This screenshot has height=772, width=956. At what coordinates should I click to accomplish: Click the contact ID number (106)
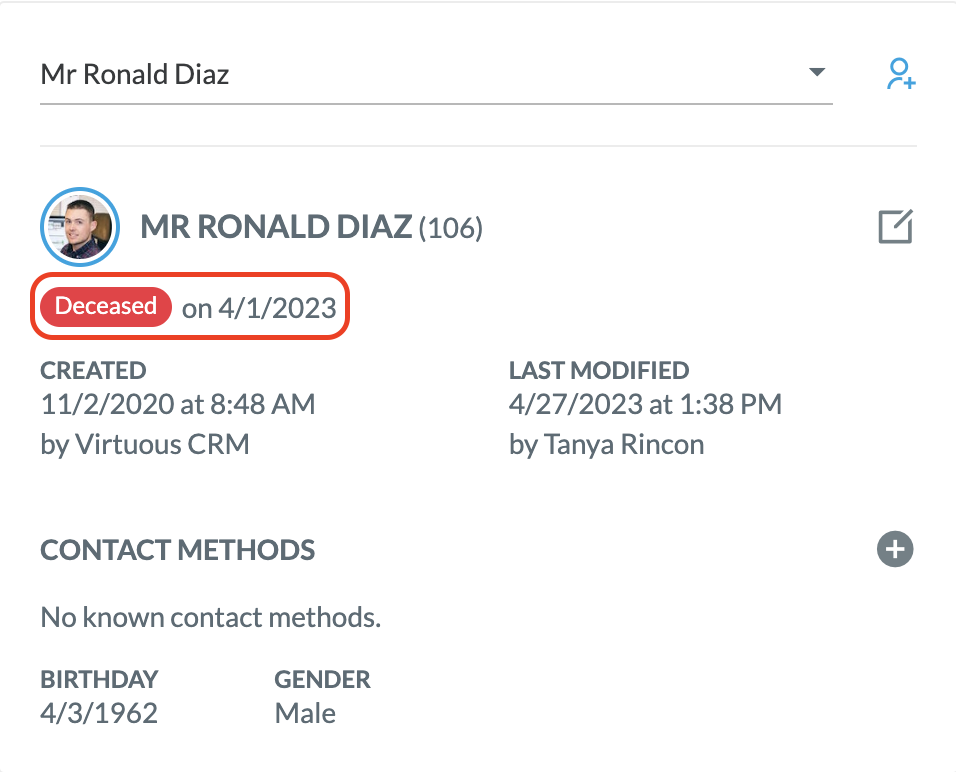pyautogui.click(x=451, y=229)
